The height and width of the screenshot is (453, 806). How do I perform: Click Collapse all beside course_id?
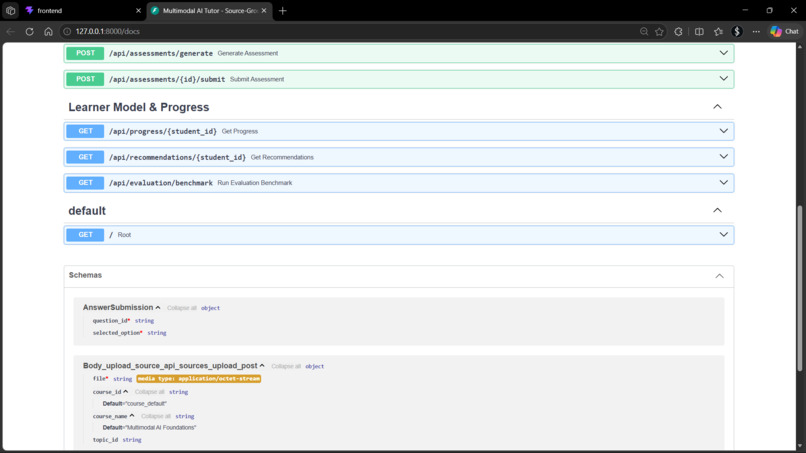click(150, 392)
